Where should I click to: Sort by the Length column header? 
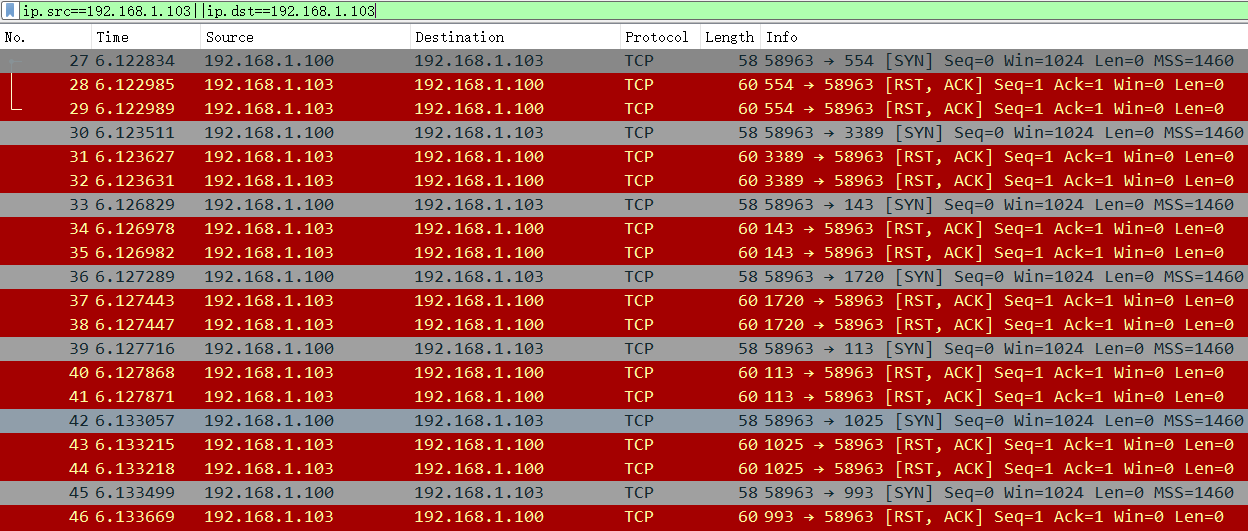pos(730,37)
